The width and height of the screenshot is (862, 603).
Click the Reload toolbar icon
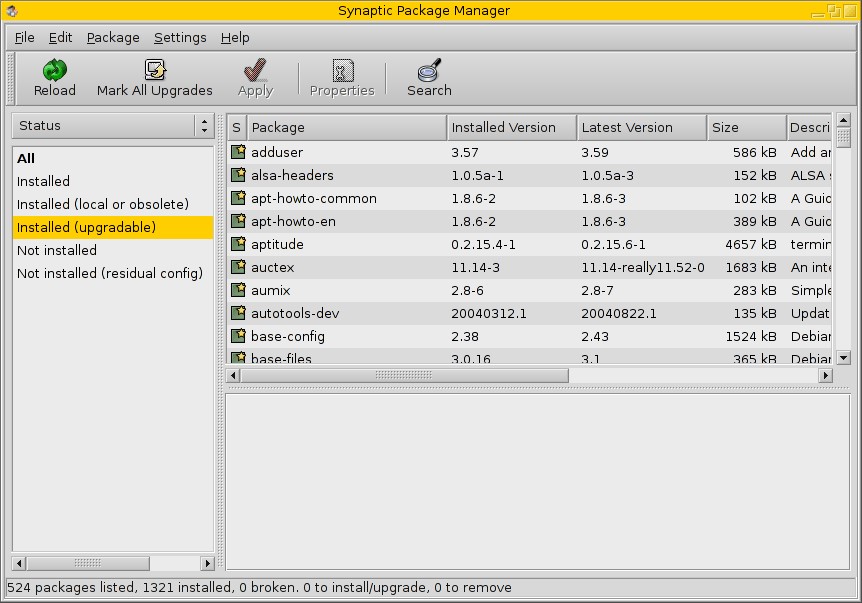(x=54, y=71)
